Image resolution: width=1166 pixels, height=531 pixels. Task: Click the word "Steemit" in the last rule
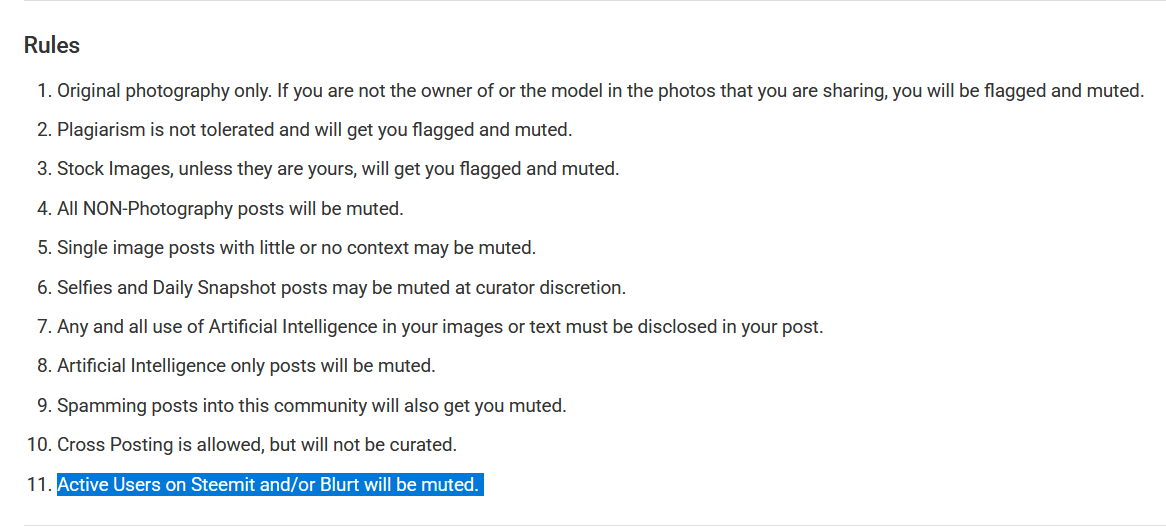point(221,485)
